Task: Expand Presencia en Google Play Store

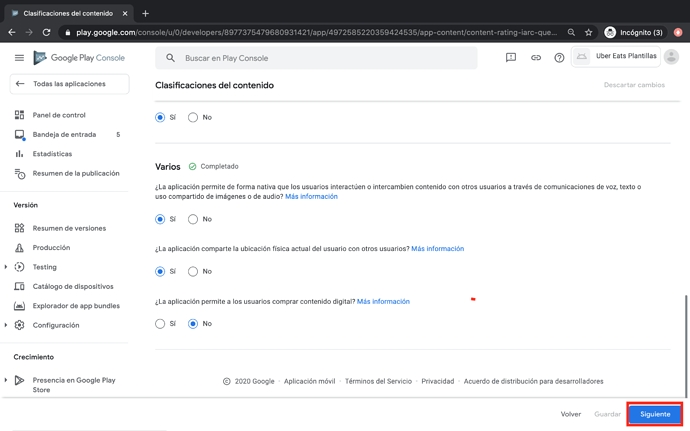Action: (x=6, y=380)
